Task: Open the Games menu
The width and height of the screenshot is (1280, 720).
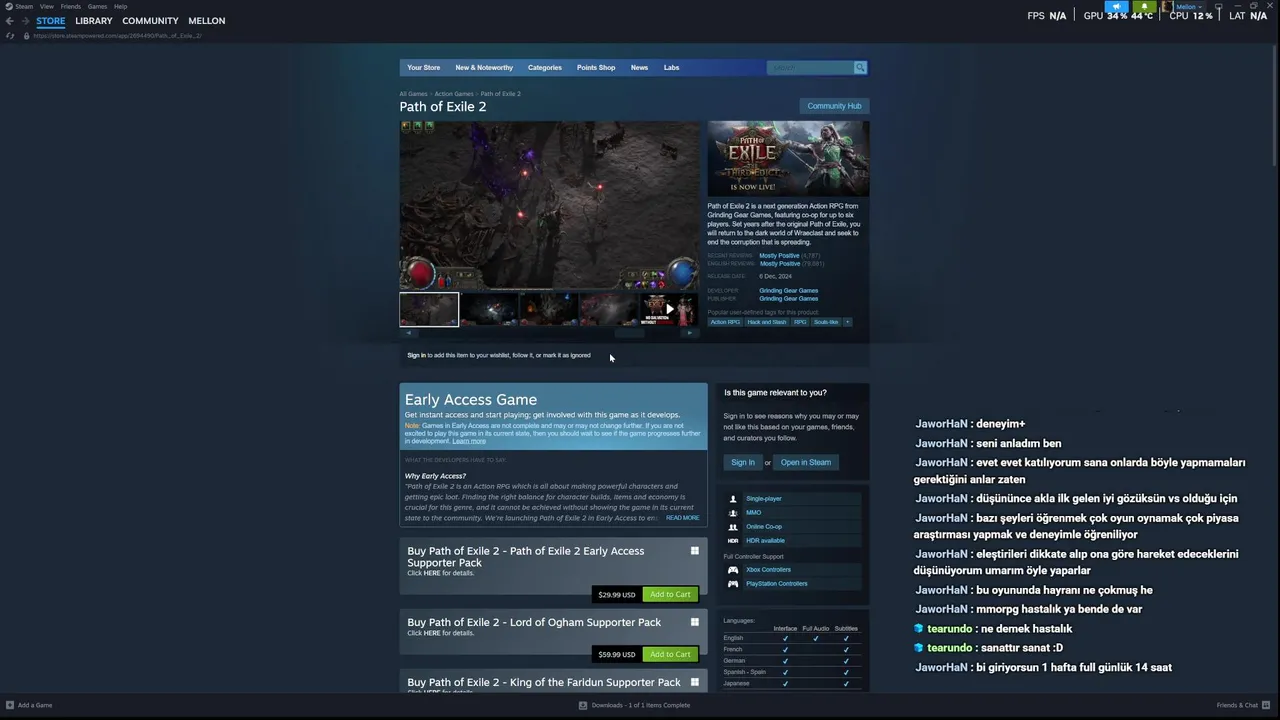Action: (97, 6)
